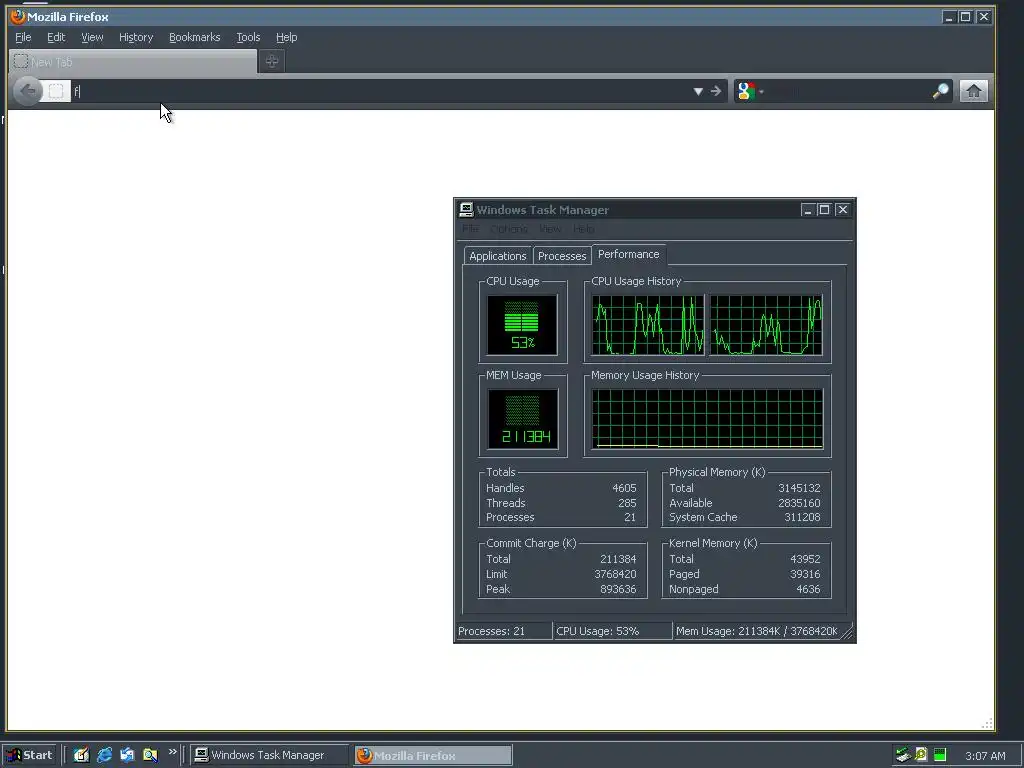Click the Firefox search text field
1024x768 pixels.
(848, 91)
